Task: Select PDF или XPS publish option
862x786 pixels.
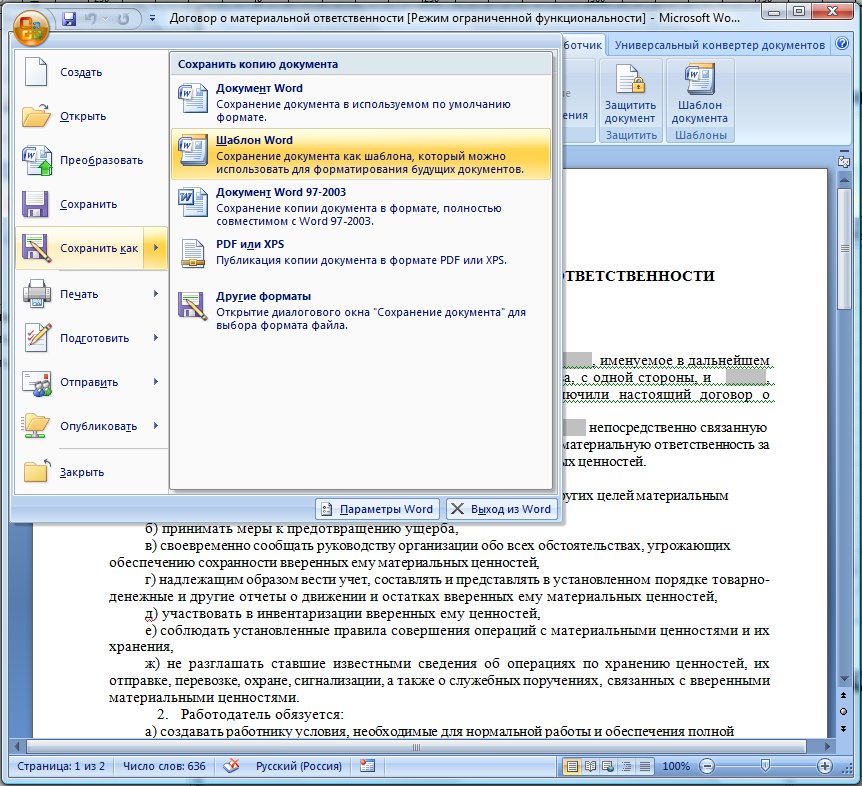Action: coord(361,253)
